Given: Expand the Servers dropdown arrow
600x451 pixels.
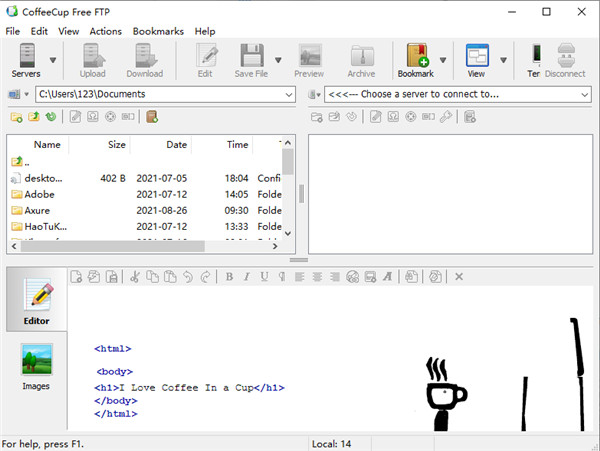Looking at the screenshot, I should 53,60.
